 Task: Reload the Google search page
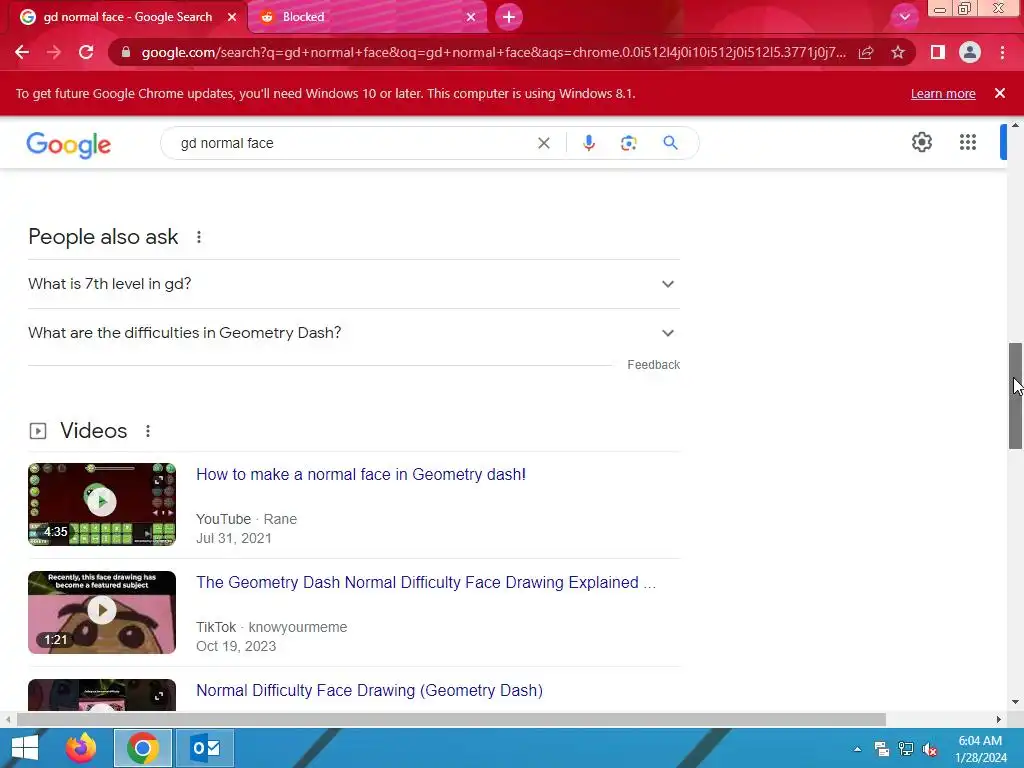tap(86, 52)
